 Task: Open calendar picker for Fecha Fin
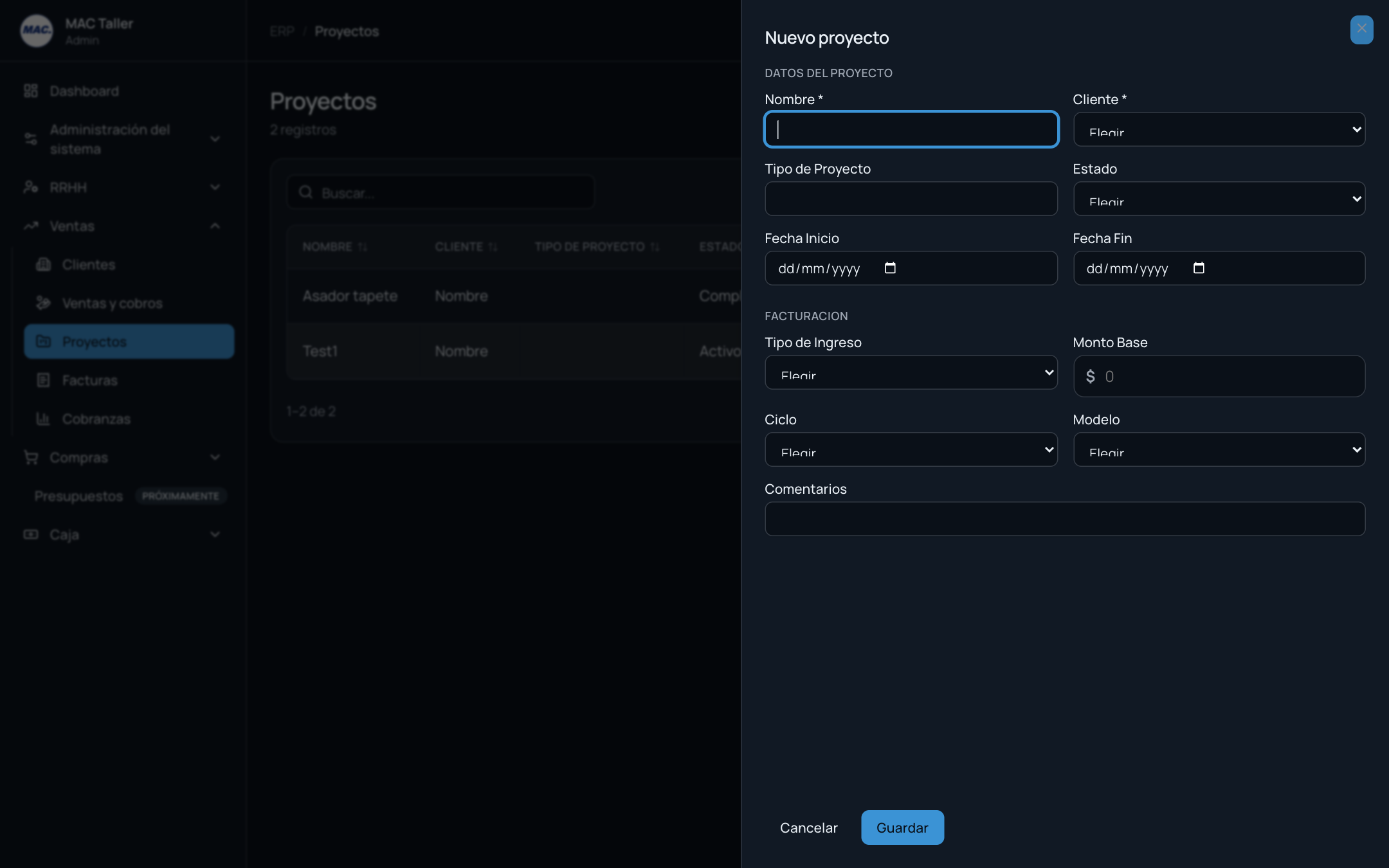point(1199,268)
